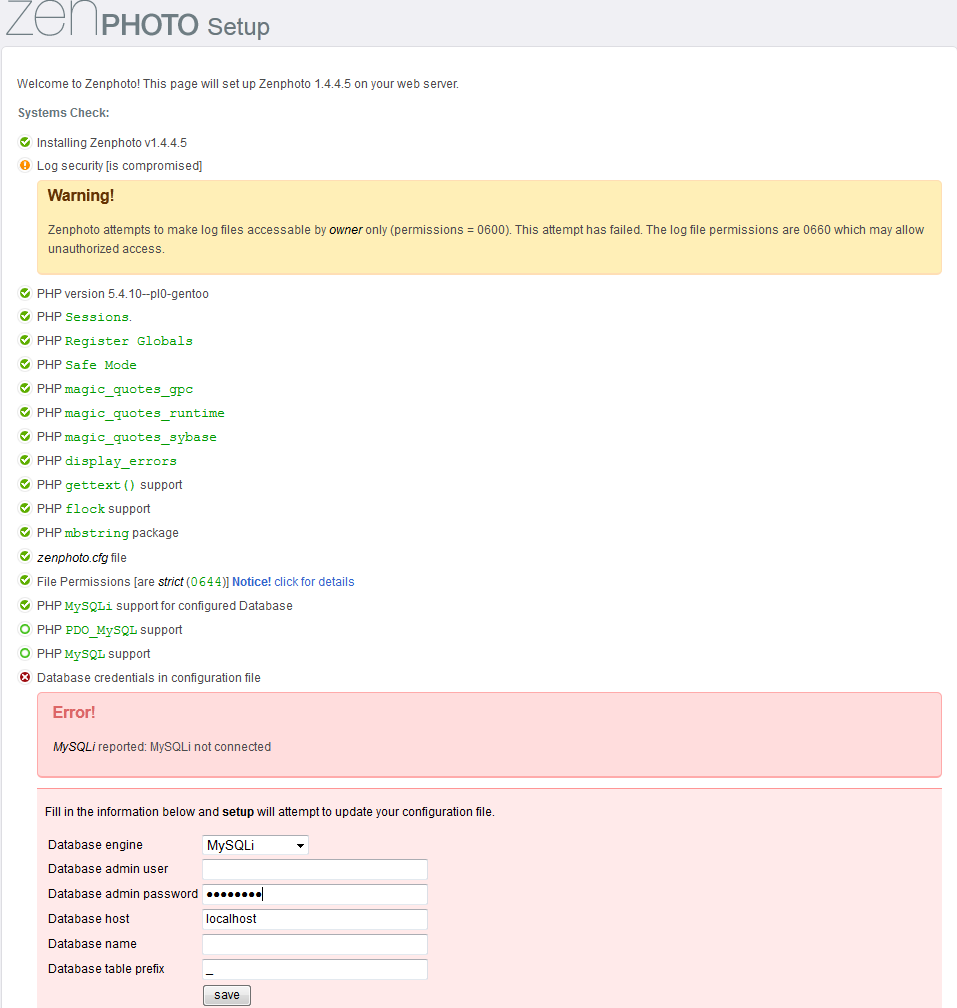Click the 'PDO_MySQL' green label
The width and height of the screenshot is (957, 1008).
[101, 630]
